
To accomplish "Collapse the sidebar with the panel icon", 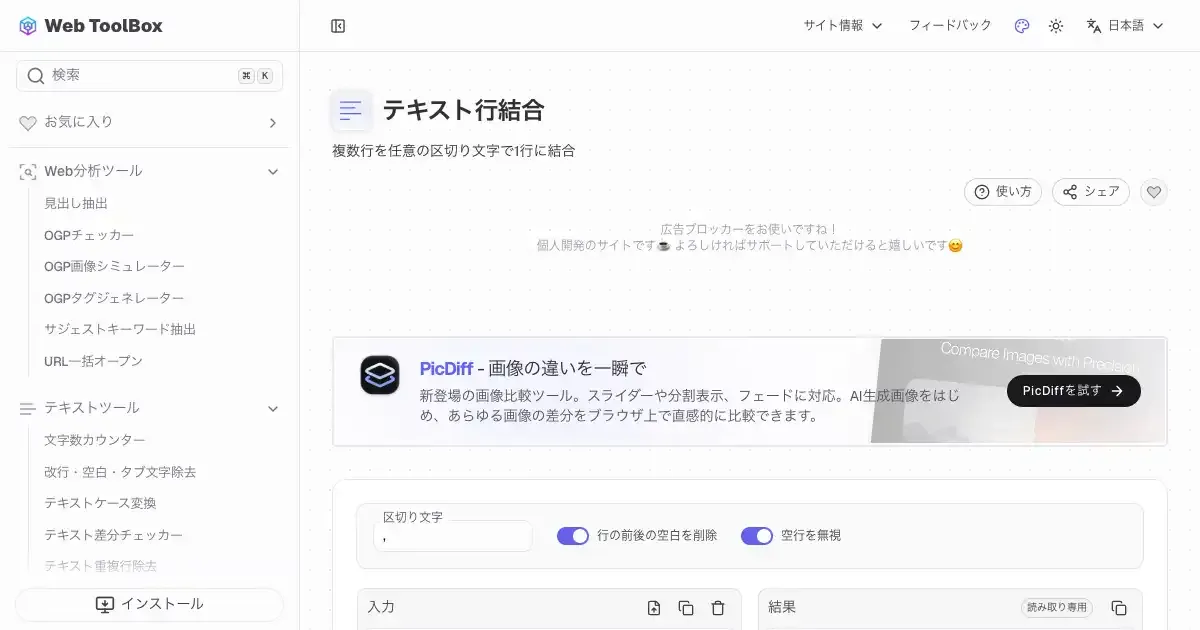I will tap(338, 26).
